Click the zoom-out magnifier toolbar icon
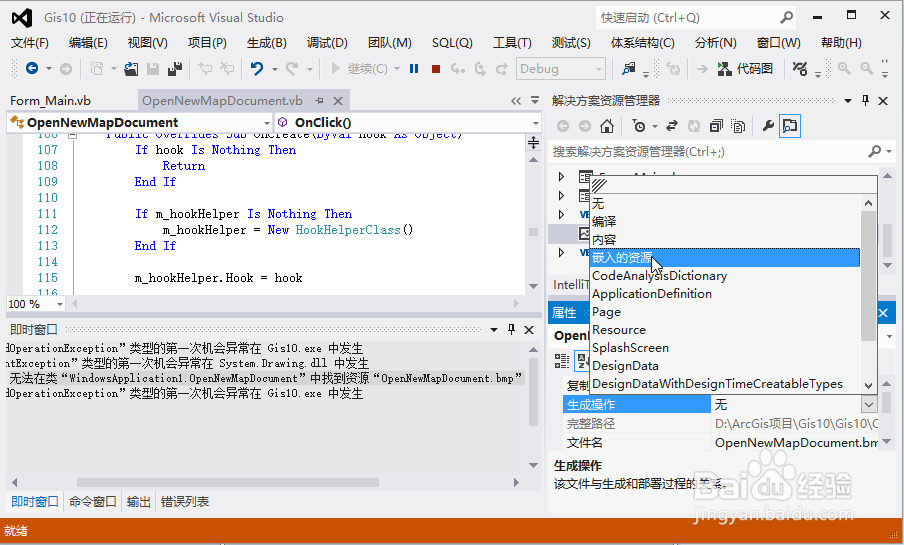 866,69
